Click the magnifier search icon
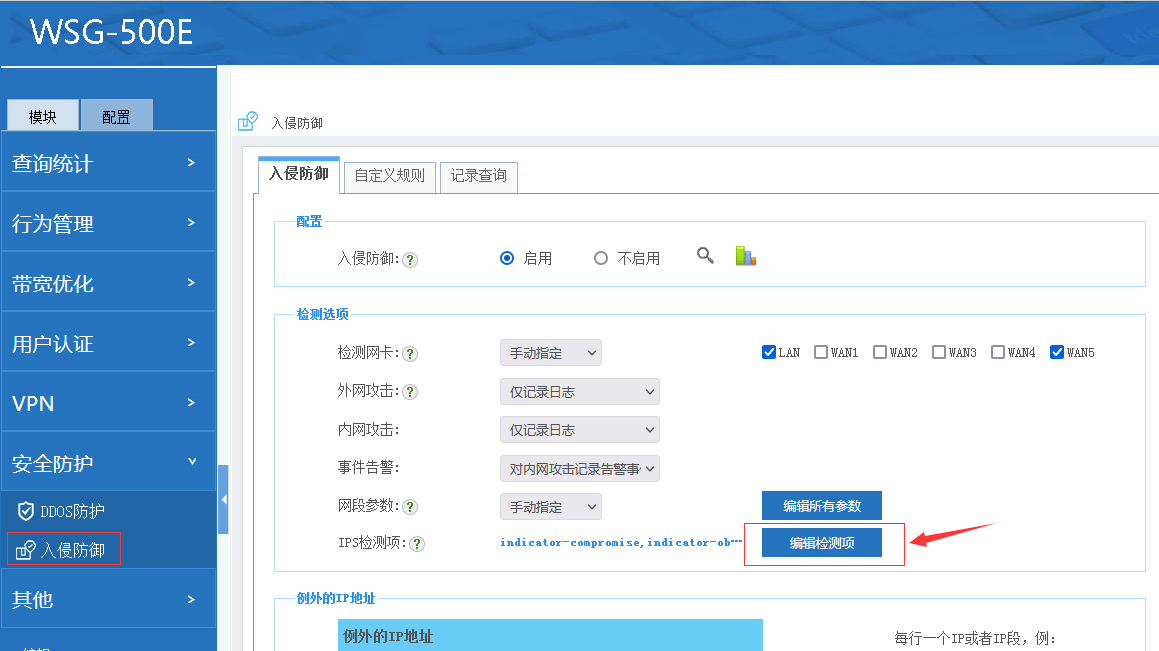 point(705,256)
